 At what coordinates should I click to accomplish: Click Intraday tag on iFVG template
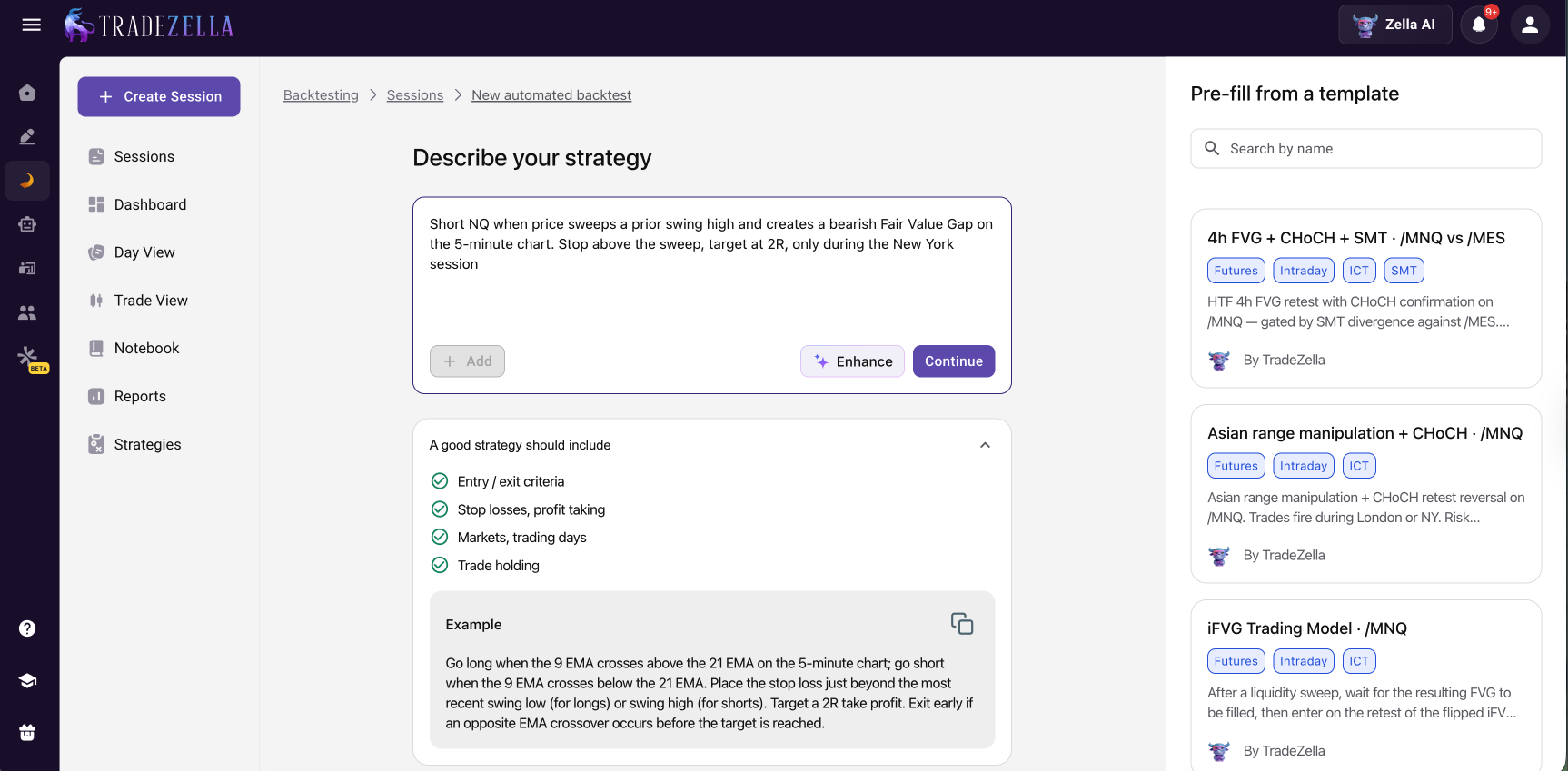click(x=1304, y=661)
